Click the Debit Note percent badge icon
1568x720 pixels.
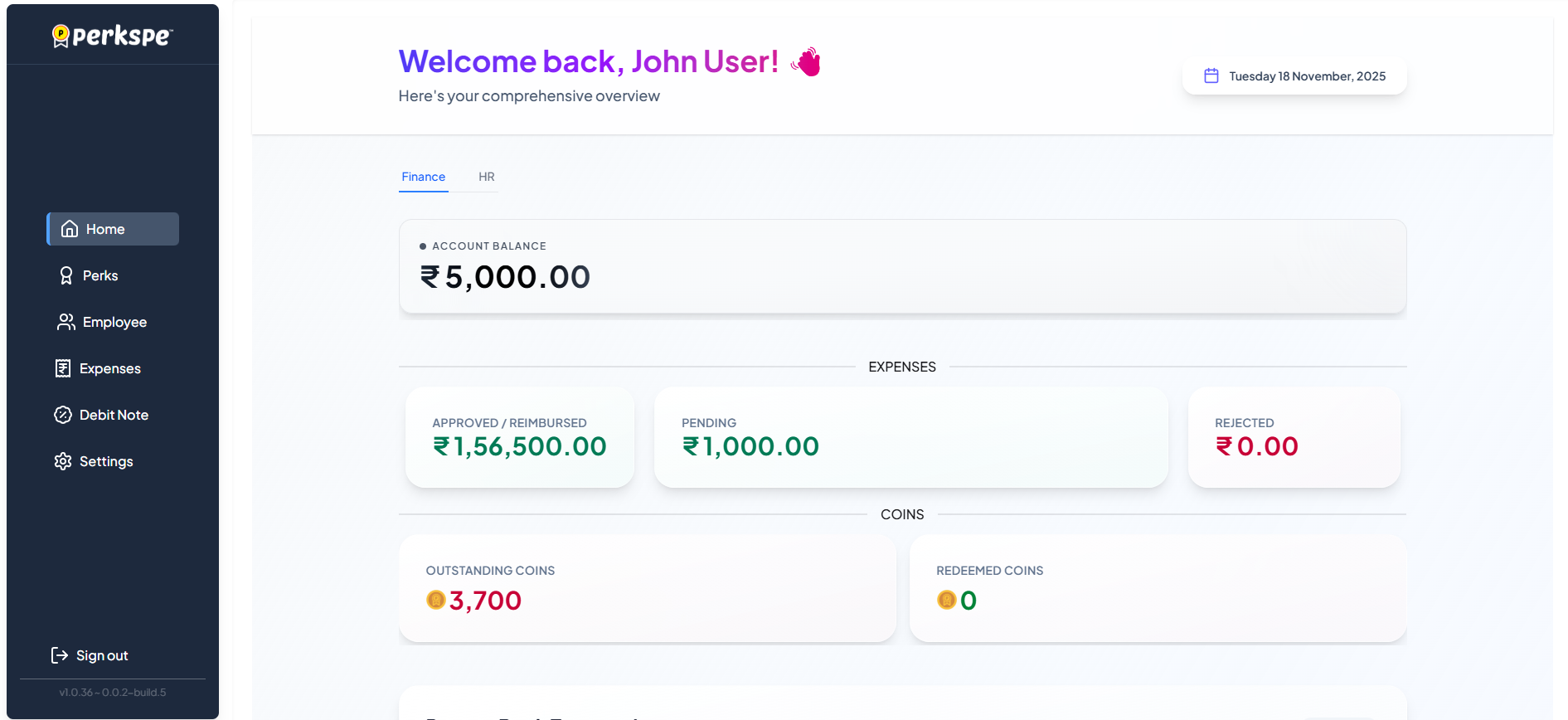tap(63, 415)
